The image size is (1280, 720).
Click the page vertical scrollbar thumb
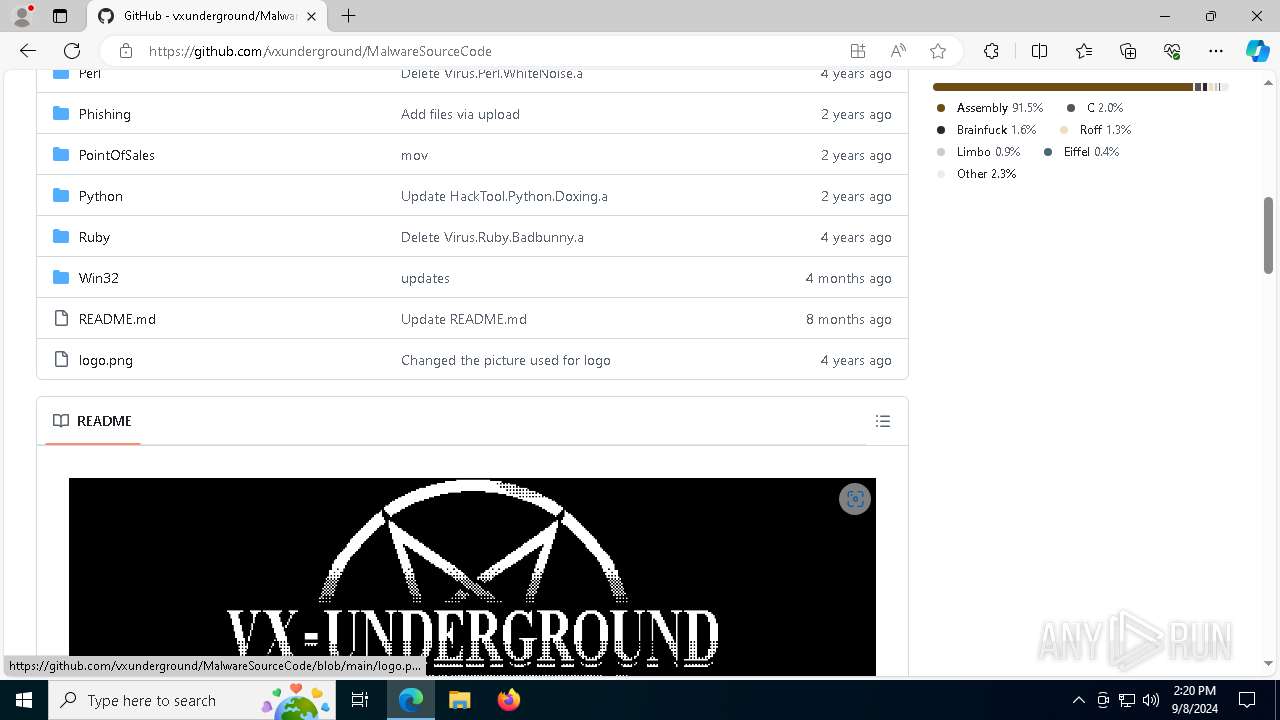1269,235
